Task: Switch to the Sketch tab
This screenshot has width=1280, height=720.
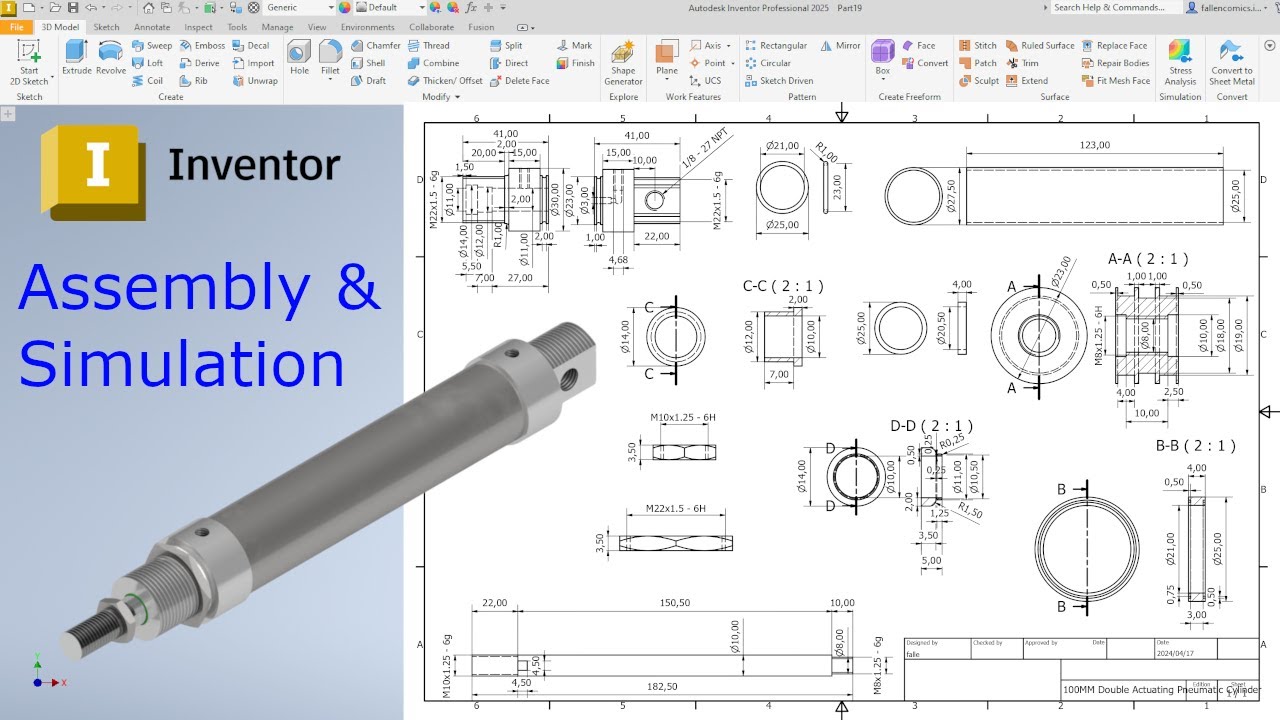Action: point(106,27)
